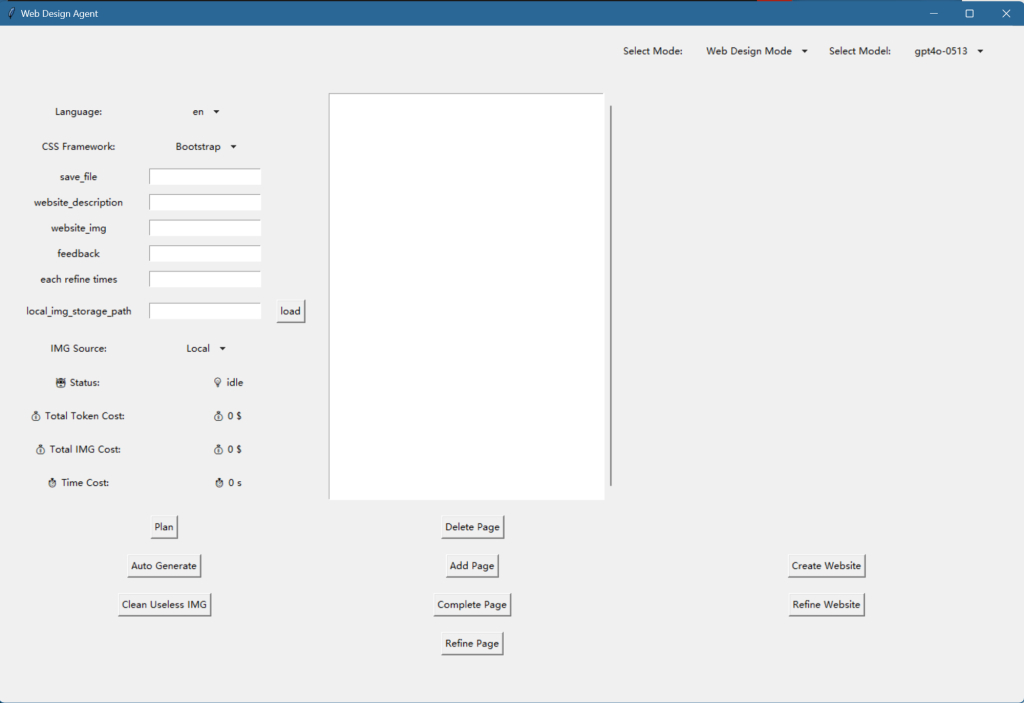The height and width of the screenshot is (703, 1024).
Task: Change model via the gpt4o-0513 dropdown
Action: (948, 51)
